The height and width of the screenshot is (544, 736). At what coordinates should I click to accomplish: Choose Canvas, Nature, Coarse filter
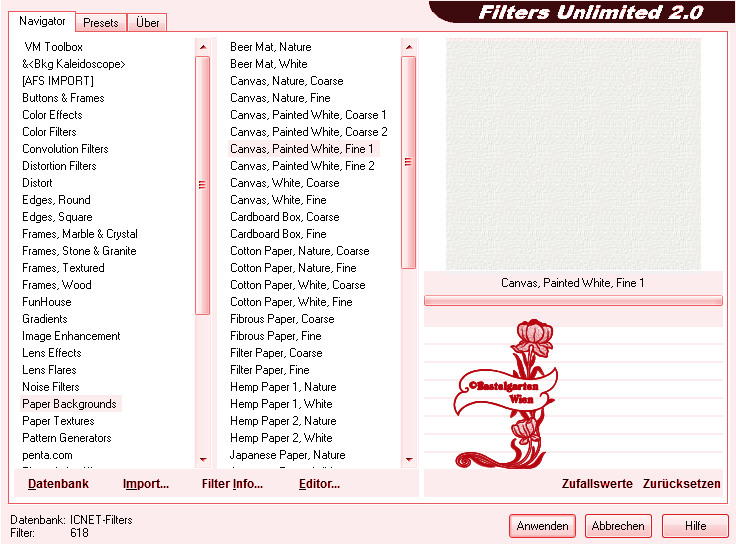click(287, 81)
